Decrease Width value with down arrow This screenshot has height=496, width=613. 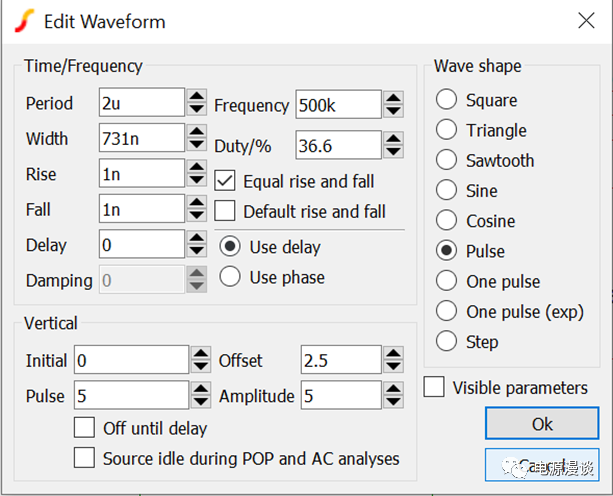coord(198,146)
